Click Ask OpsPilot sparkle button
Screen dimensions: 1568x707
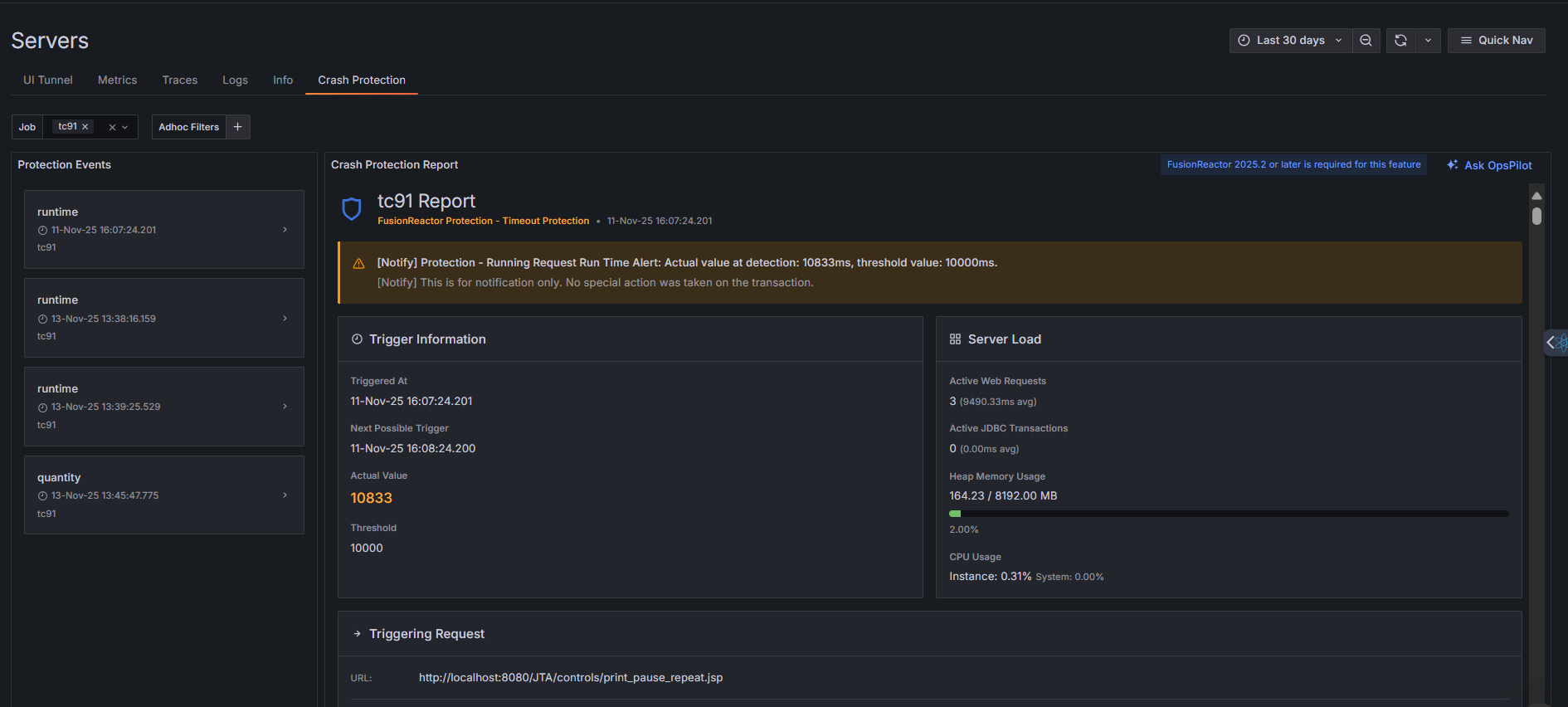point(1489,165)
